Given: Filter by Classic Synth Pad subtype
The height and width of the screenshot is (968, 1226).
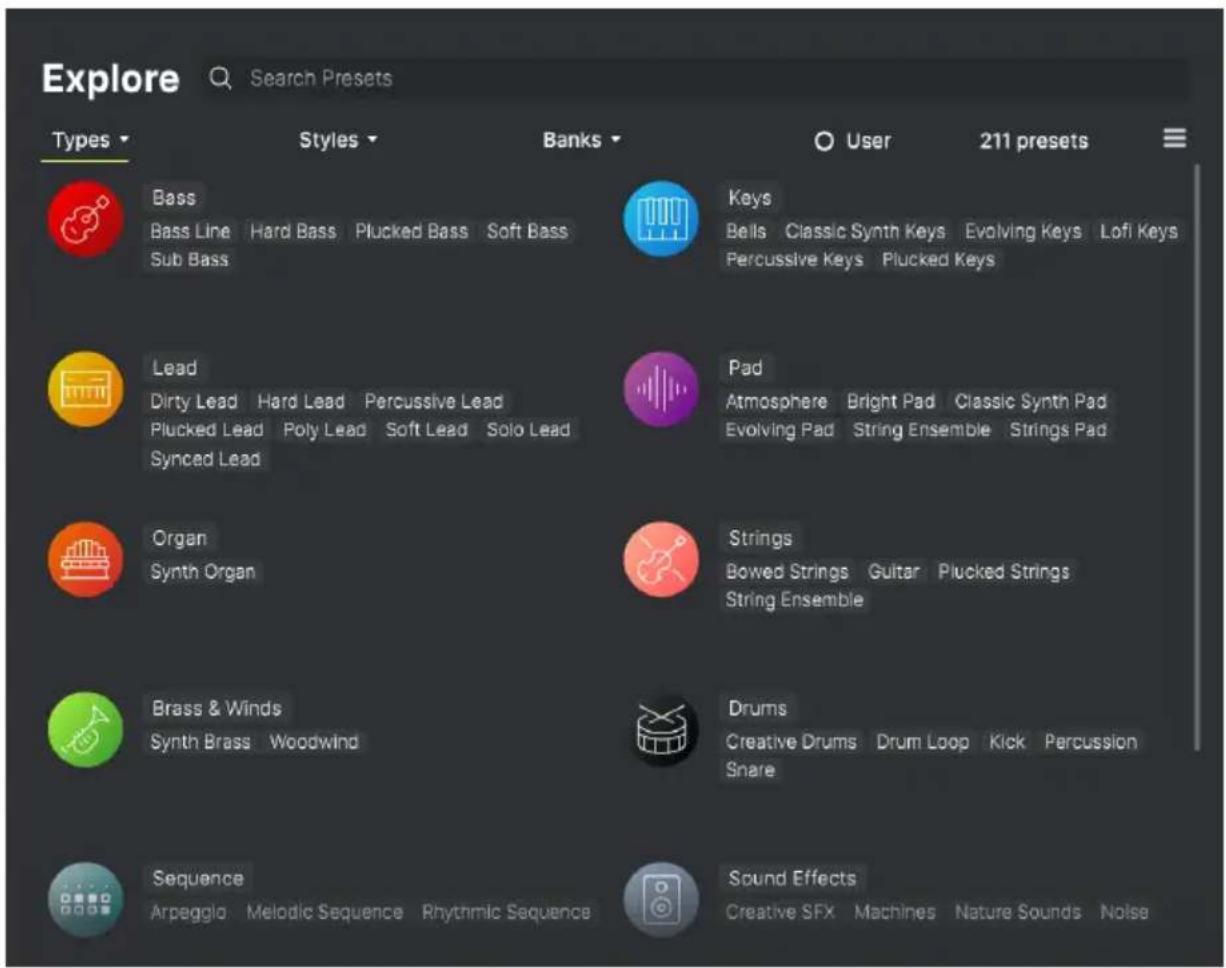Looking at the screenshot, I should pos(1031,402).
